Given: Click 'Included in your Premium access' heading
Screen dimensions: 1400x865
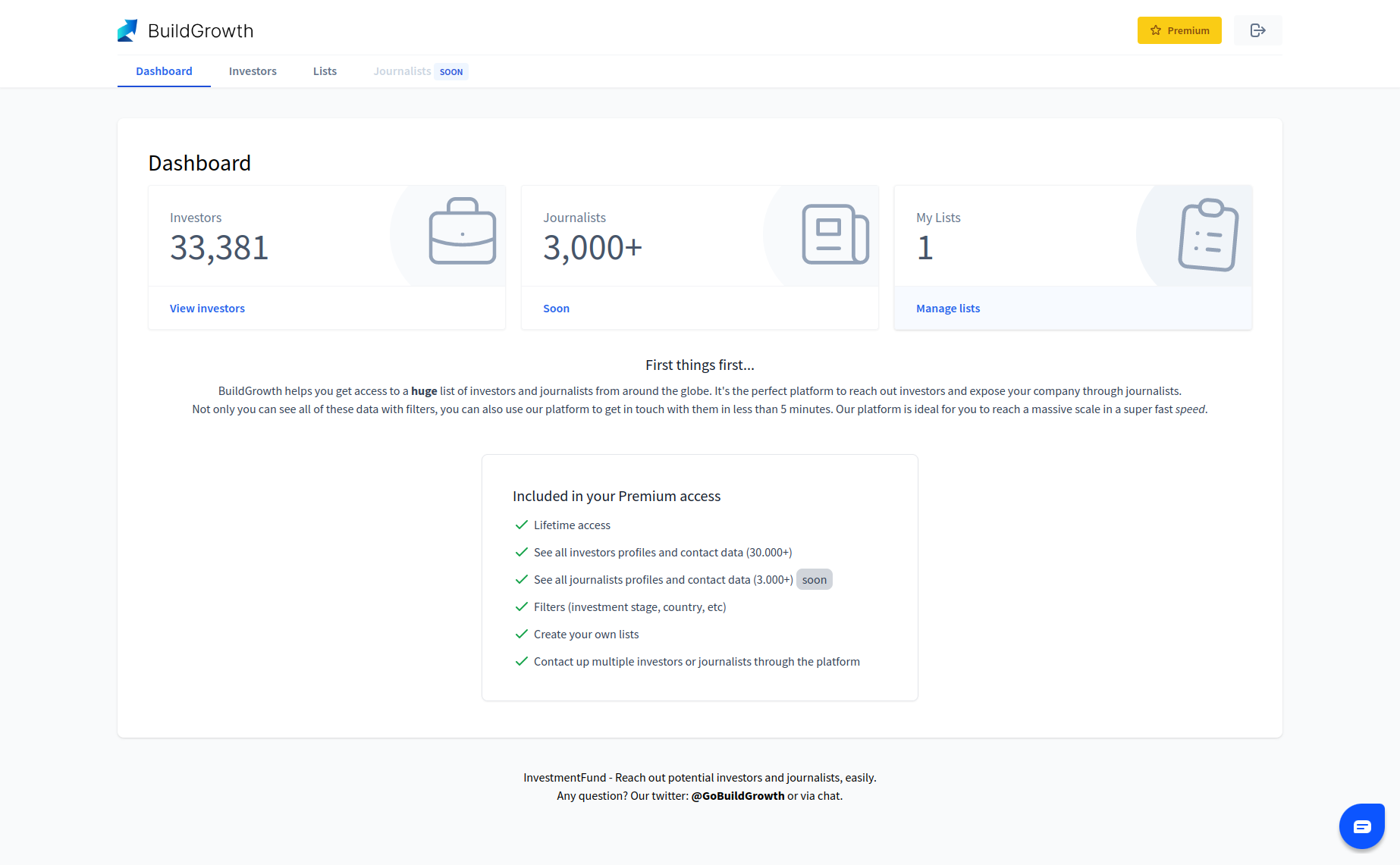Looking at the screenshot, I should (617, 497).
